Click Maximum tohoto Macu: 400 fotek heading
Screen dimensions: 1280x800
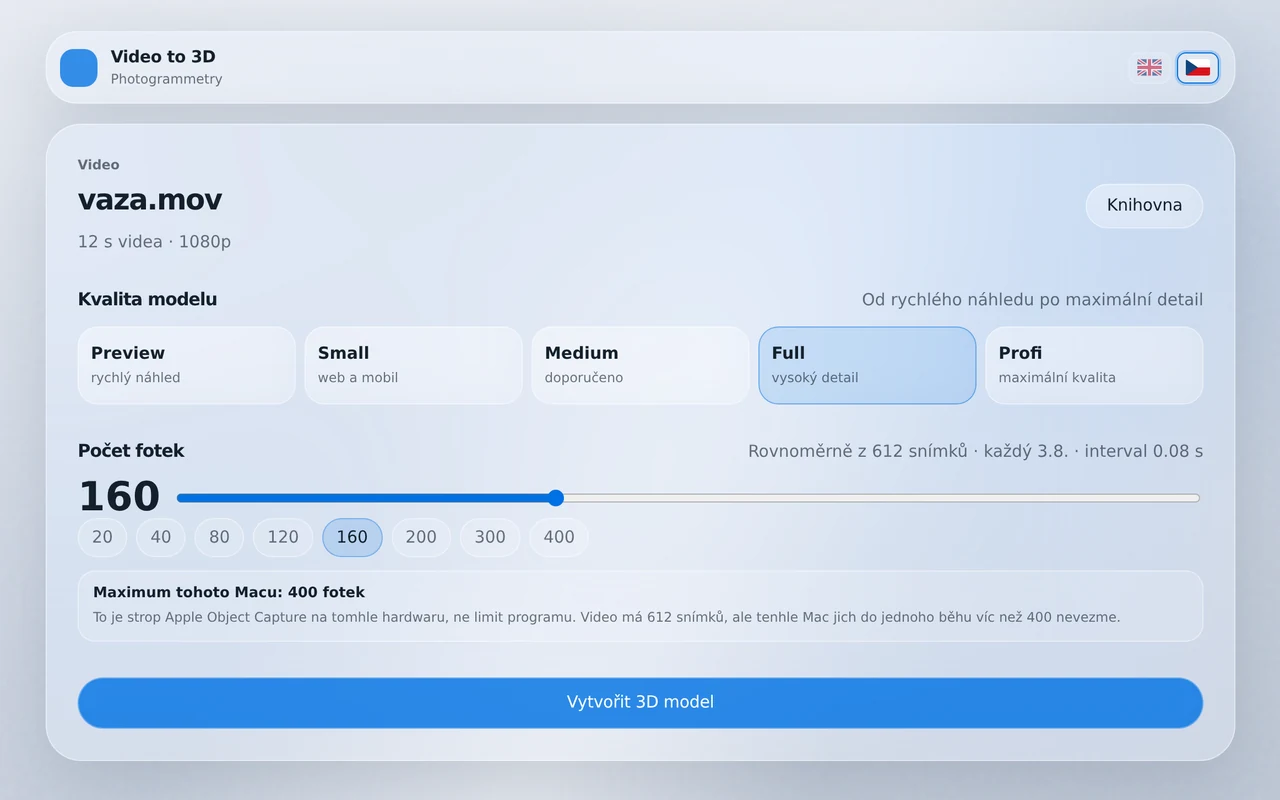point(229,592)
